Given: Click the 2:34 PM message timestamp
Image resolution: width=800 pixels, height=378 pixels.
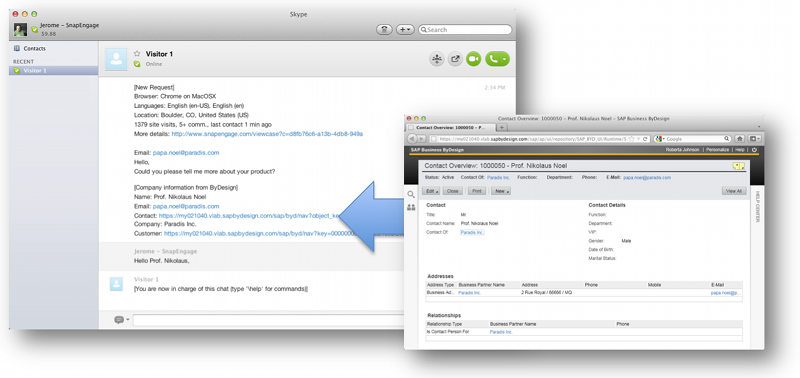Looking at the screenshot, I should click(x=494, y=88).
